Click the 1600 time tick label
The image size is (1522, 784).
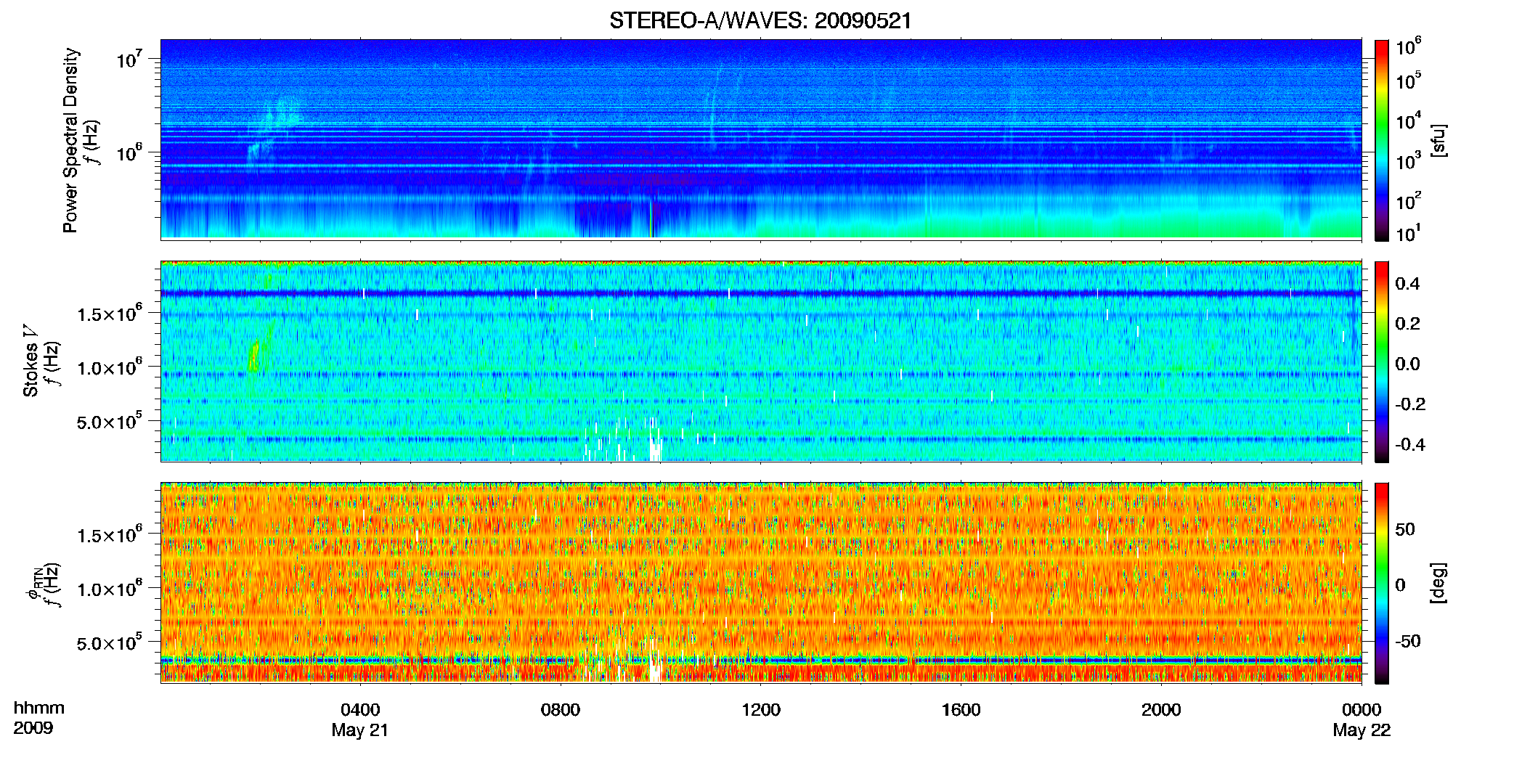[961, 710]
